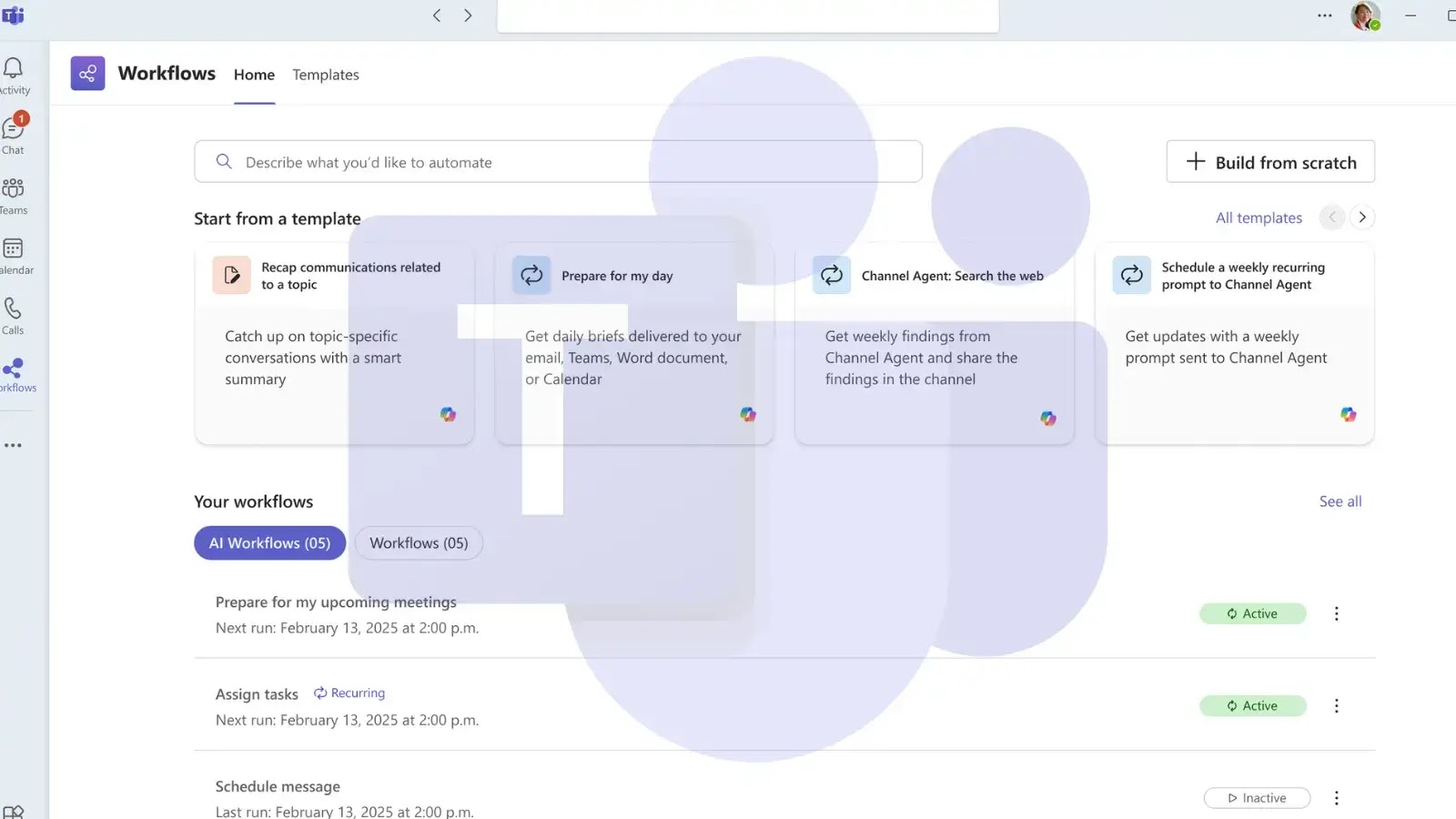Switch to the Templates tab
The width and height of the screenshot is (1456, 819).
[325, 75]
